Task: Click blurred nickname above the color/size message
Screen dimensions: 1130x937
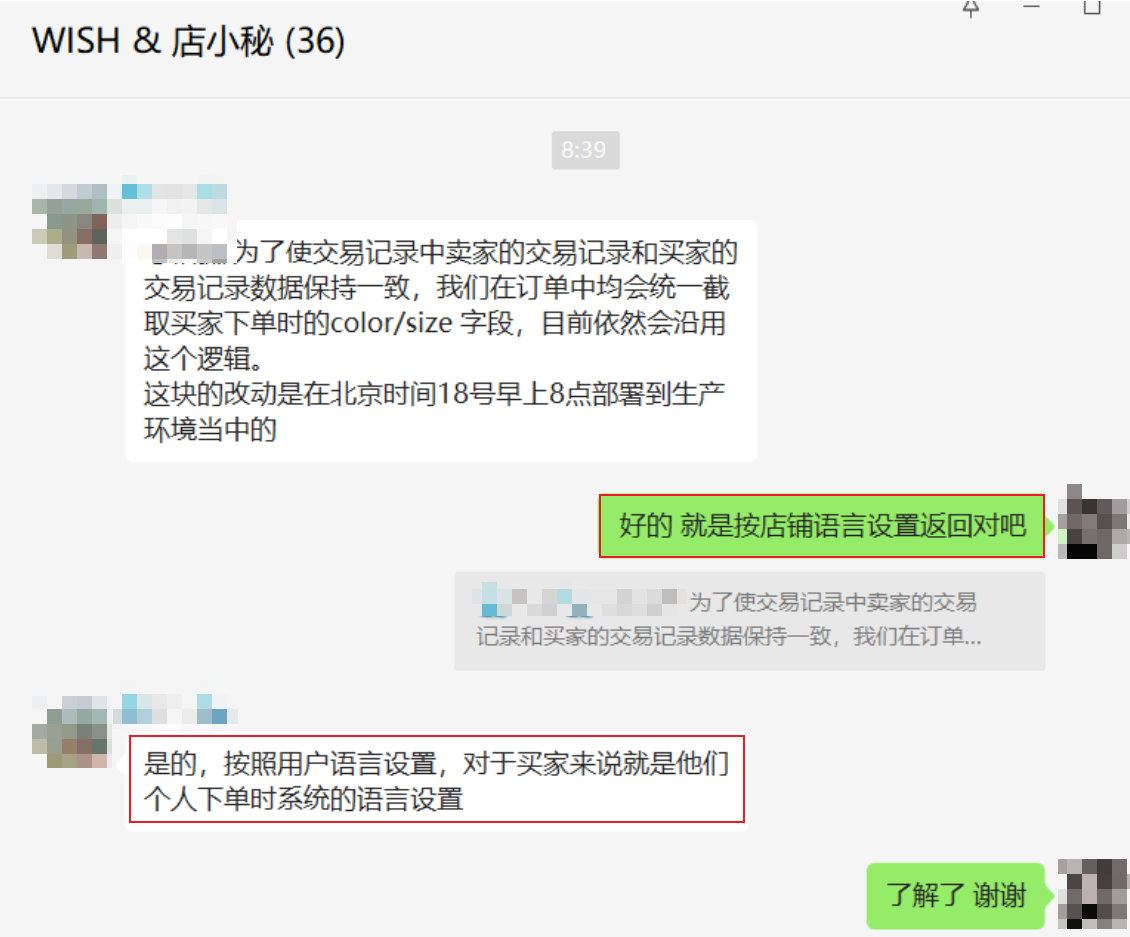Action: [x=174, y=192]
